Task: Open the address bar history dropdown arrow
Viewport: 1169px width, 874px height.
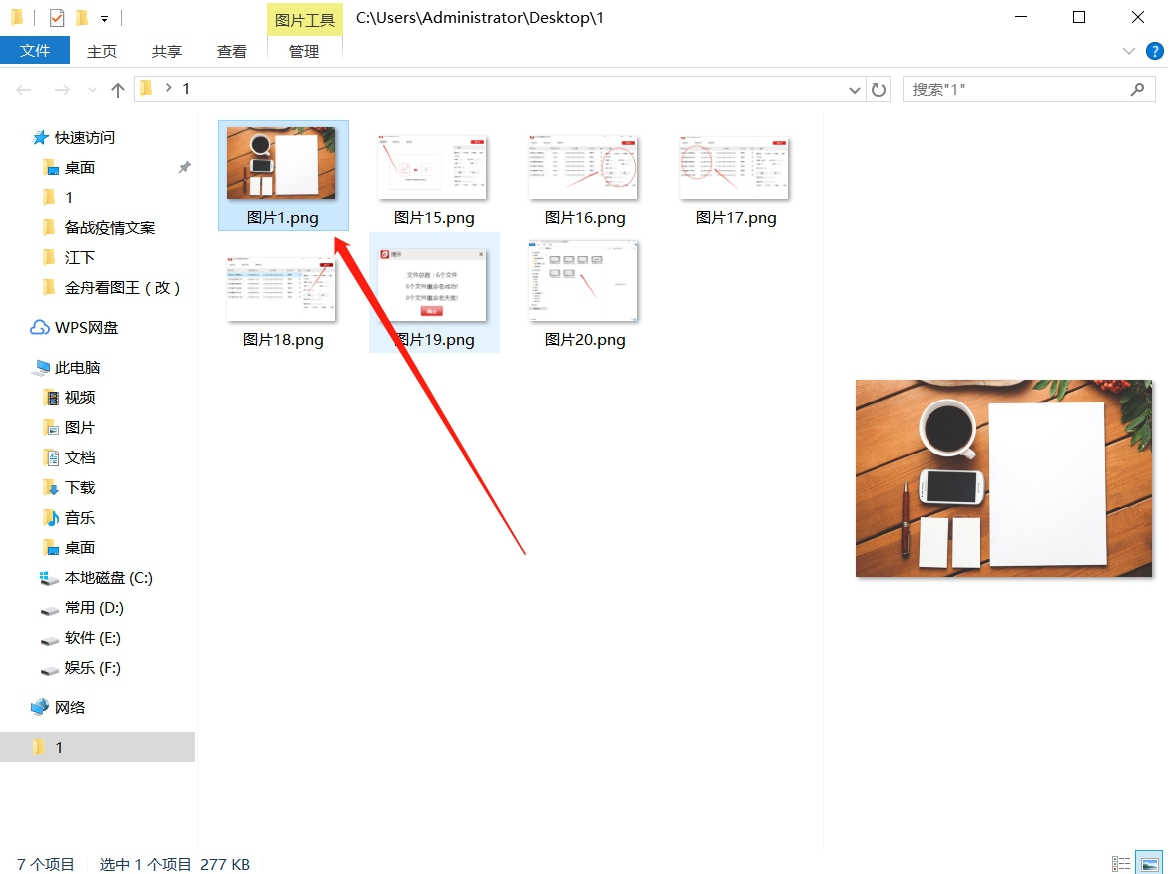Action: click(x=855, y=89)
